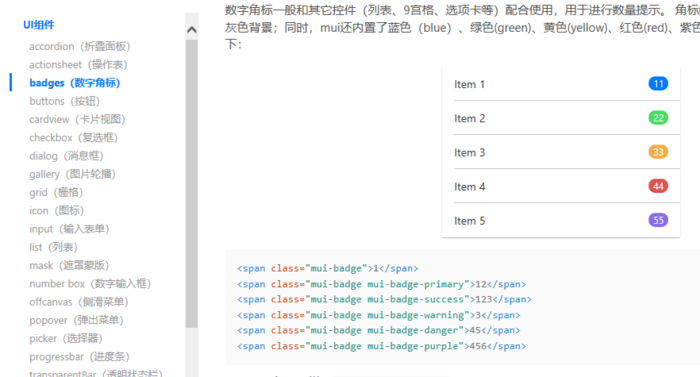
Task: Go to buttons (按钮) in sidebar
Action: pos(64,101)
